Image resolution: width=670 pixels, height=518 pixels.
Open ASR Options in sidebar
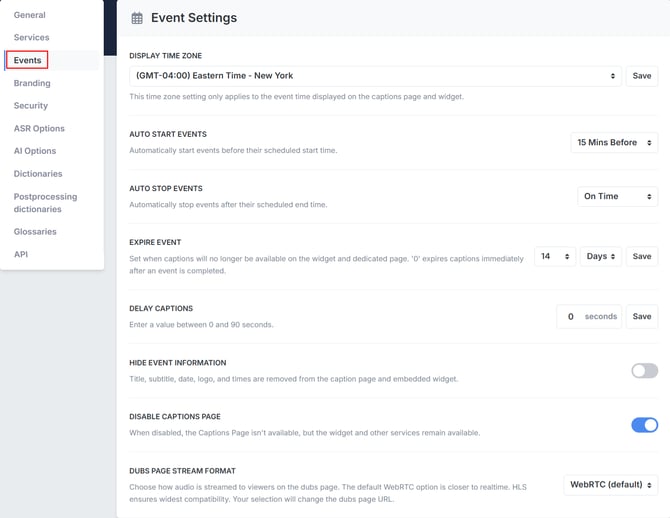[39, 129]
